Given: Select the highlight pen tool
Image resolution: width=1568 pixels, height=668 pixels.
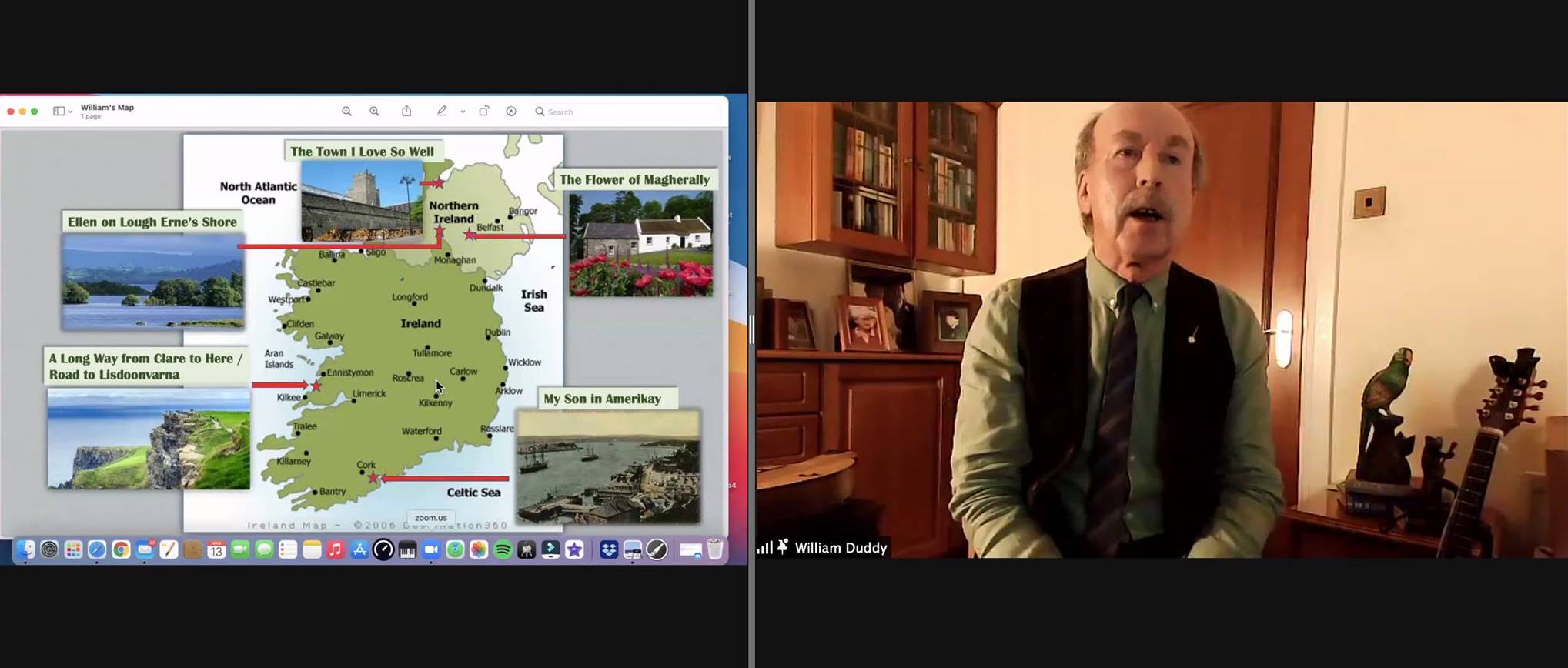Looking at the screenshot, I should click(x=442, y=111).
